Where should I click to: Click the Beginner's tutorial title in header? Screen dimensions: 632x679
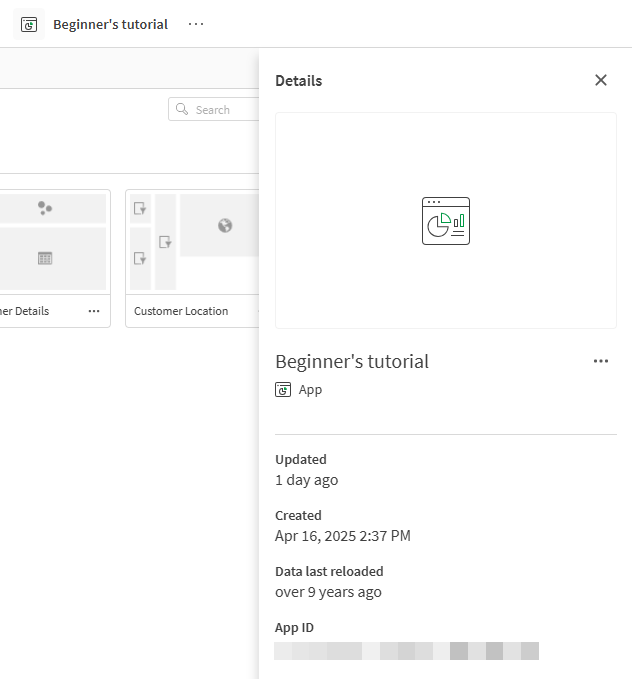point(110,24)
